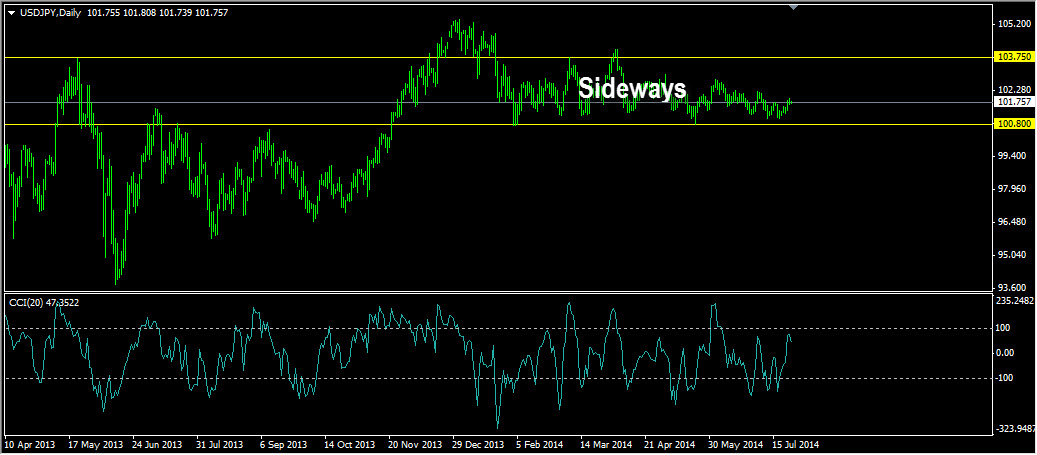Click the chart shift marker at top
Screen dimensions: 1037x455
794,7
